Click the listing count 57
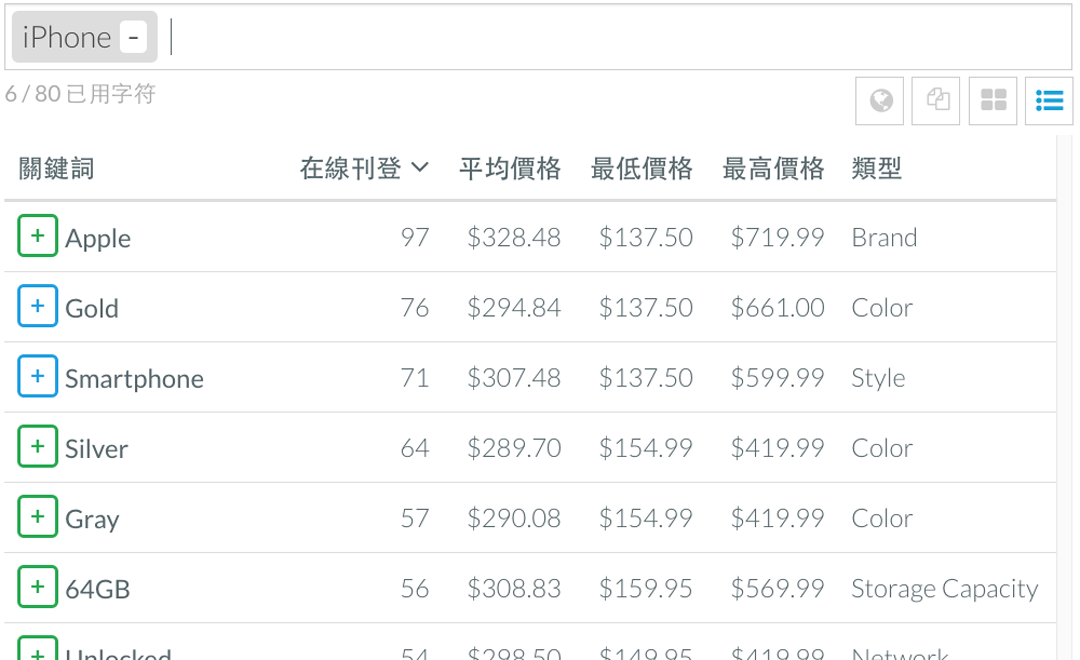This screenshot has width=1080, height=660. tap(415, 519)
